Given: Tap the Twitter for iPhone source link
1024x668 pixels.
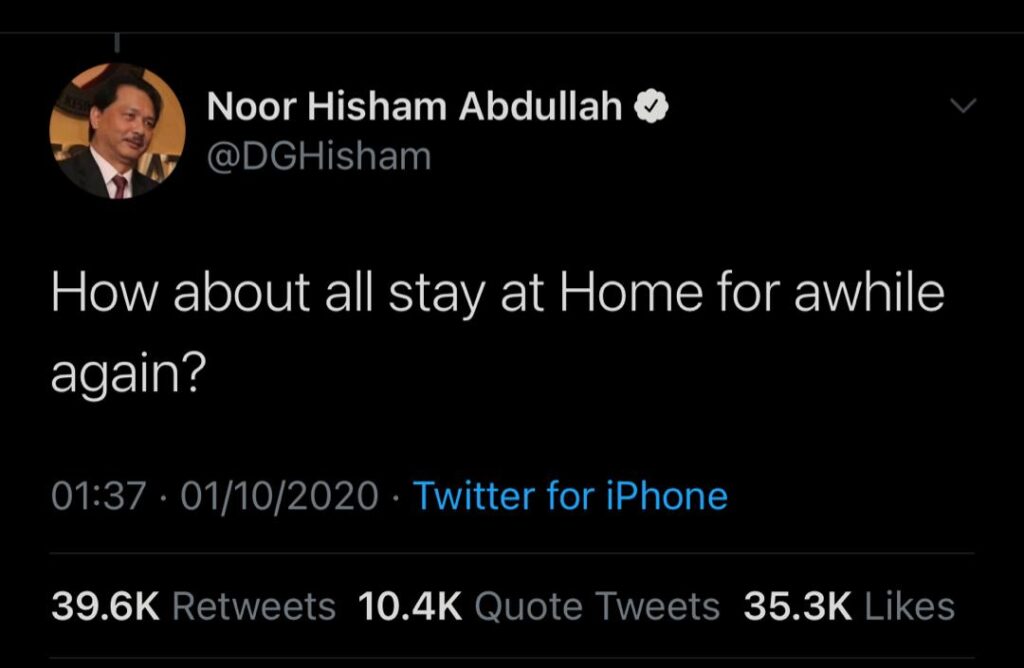Looking at the screenshot, I should (570, 496).
